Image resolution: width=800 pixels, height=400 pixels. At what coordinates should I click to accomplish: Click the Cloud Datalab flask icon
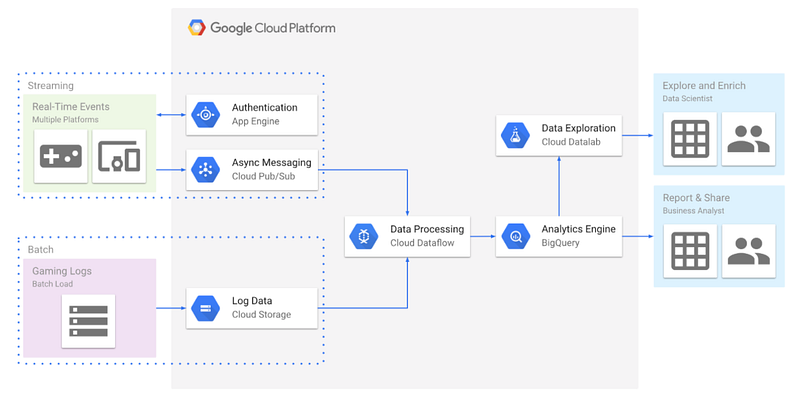pyautogui.click(x=515, y=135)
